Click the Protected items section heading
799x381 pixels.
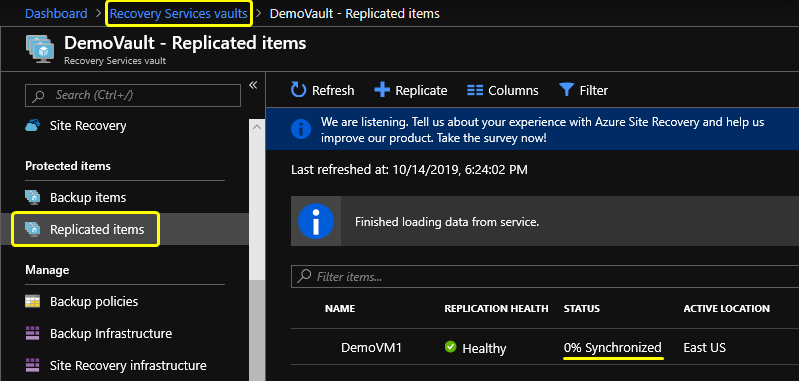pos(68,166)
